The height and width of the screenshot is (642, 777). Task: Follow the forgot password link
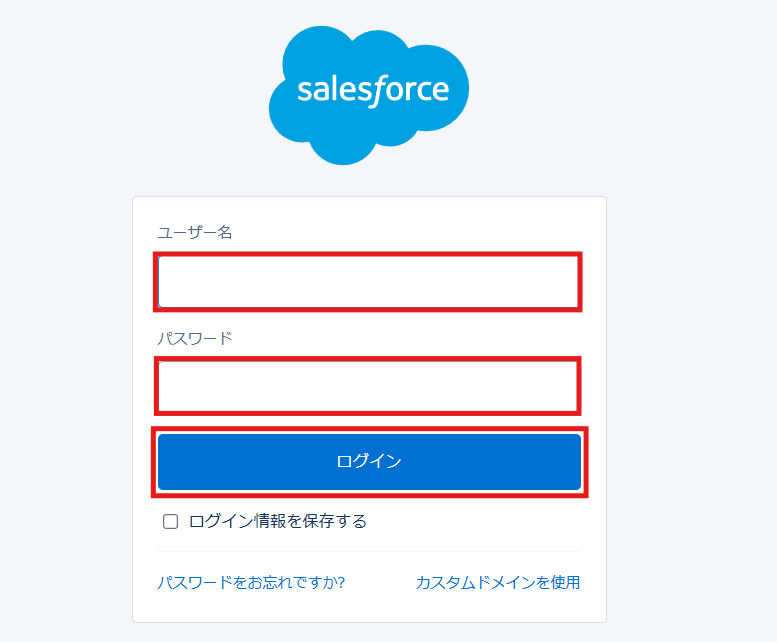(x=251, y=582)
